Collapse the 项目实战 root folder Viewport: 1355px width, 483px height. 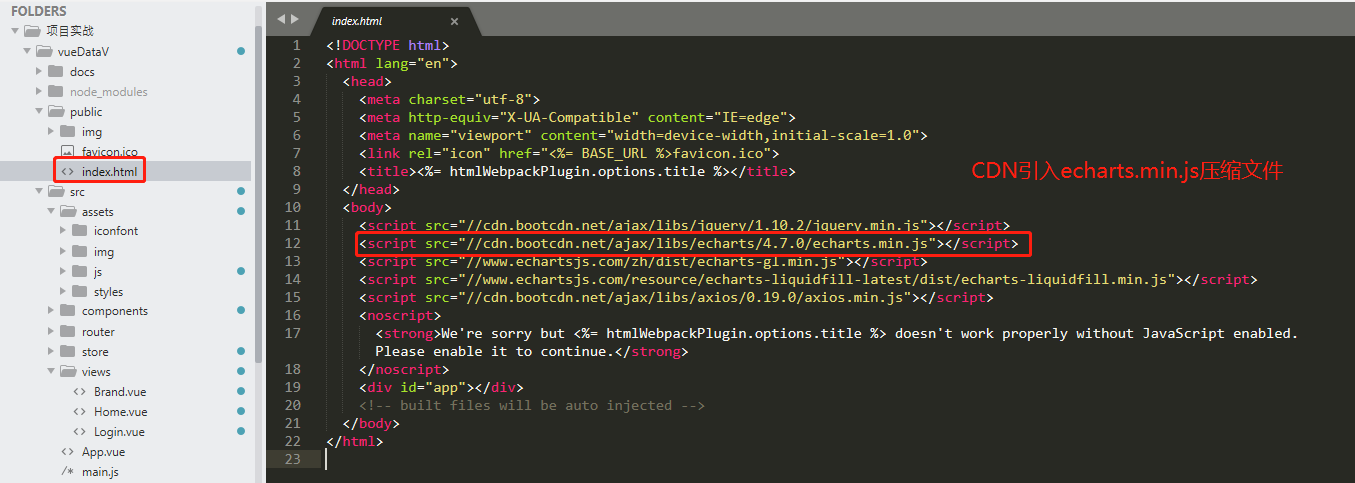coord(15,31)
